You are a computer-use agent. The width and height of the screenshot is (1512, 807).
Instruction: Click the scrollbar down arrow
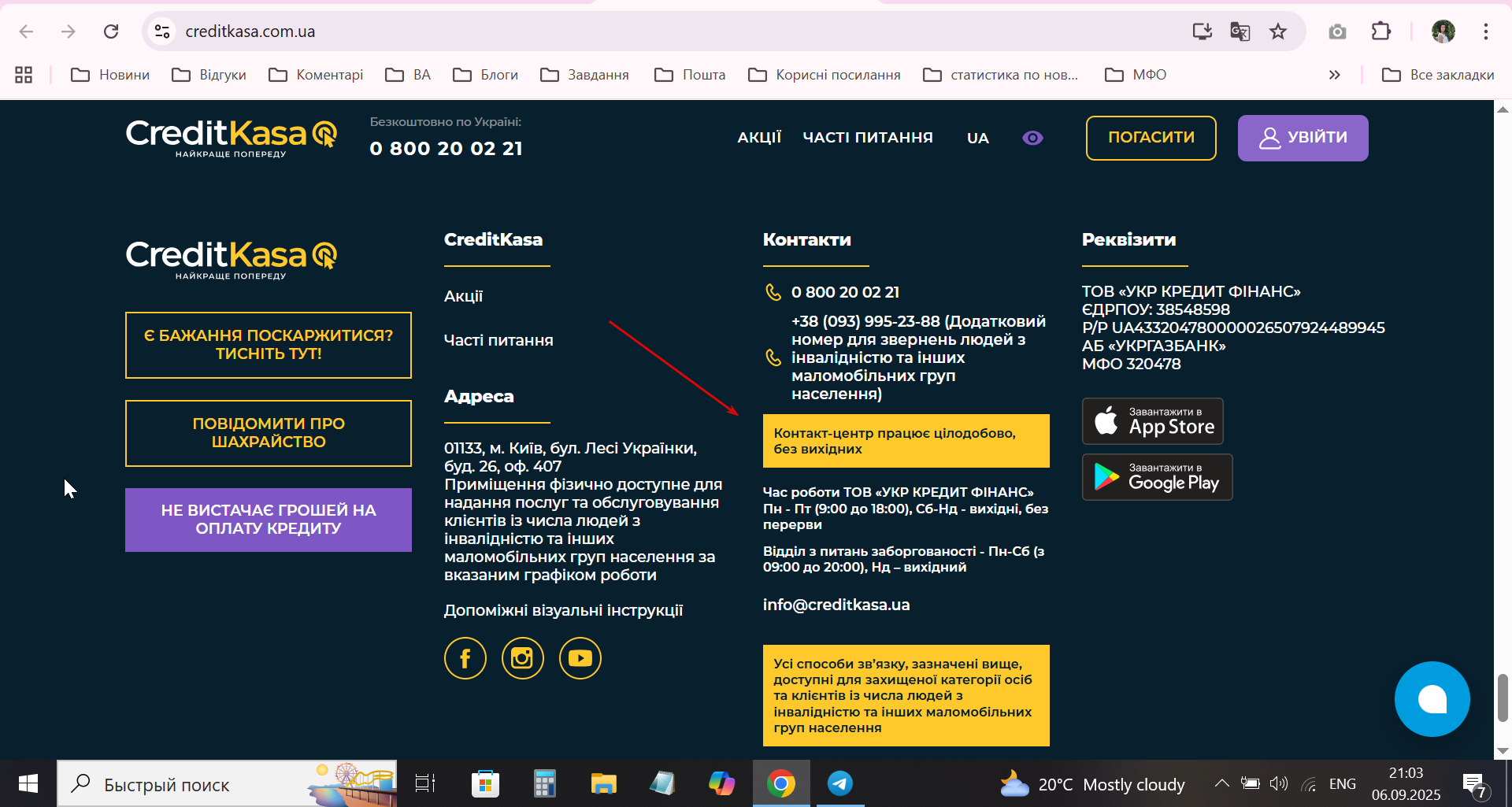(x=1503, y=751)
